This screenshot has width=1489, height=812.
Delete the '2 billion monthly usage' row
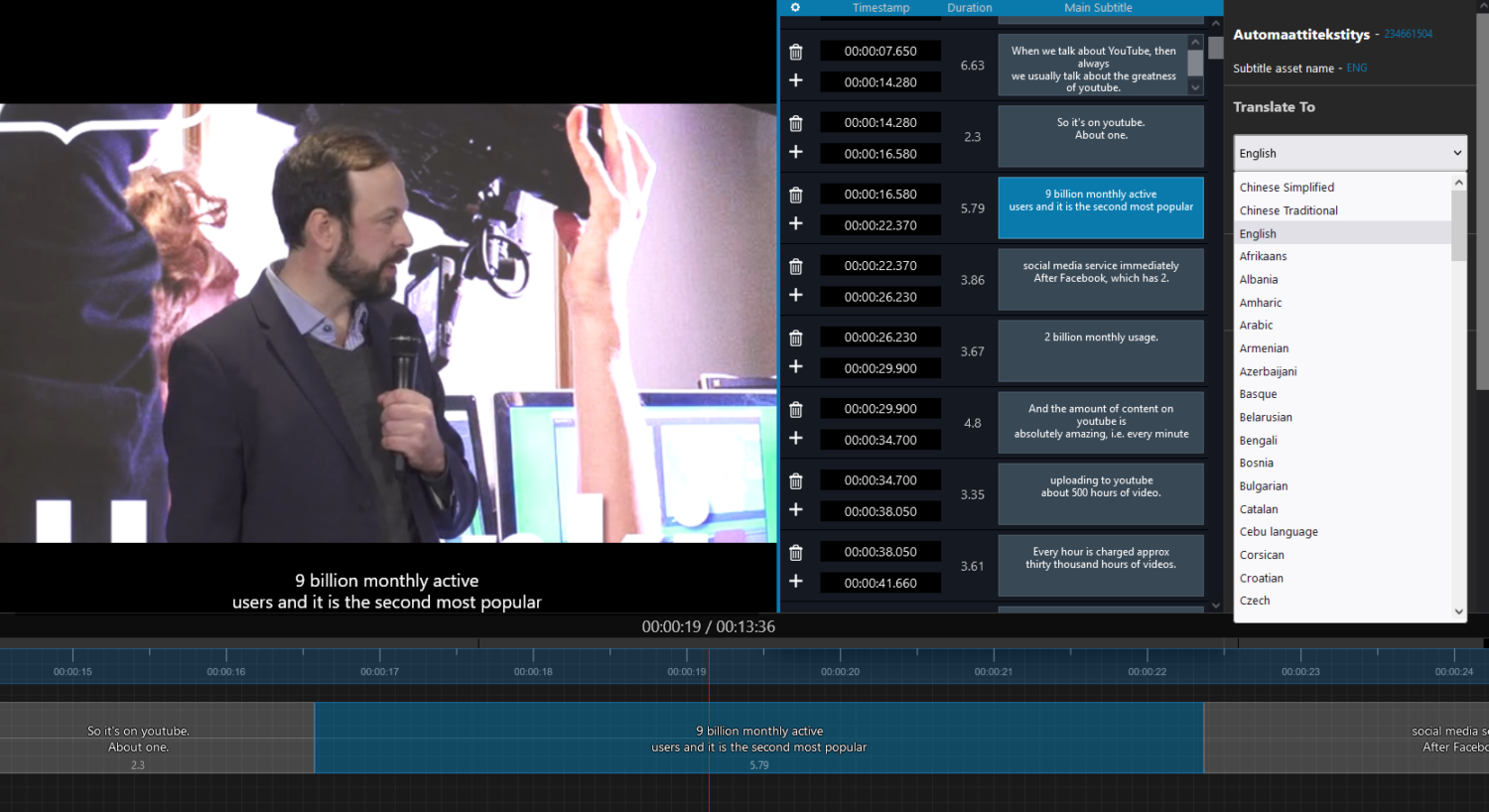[x=795, y=338]
